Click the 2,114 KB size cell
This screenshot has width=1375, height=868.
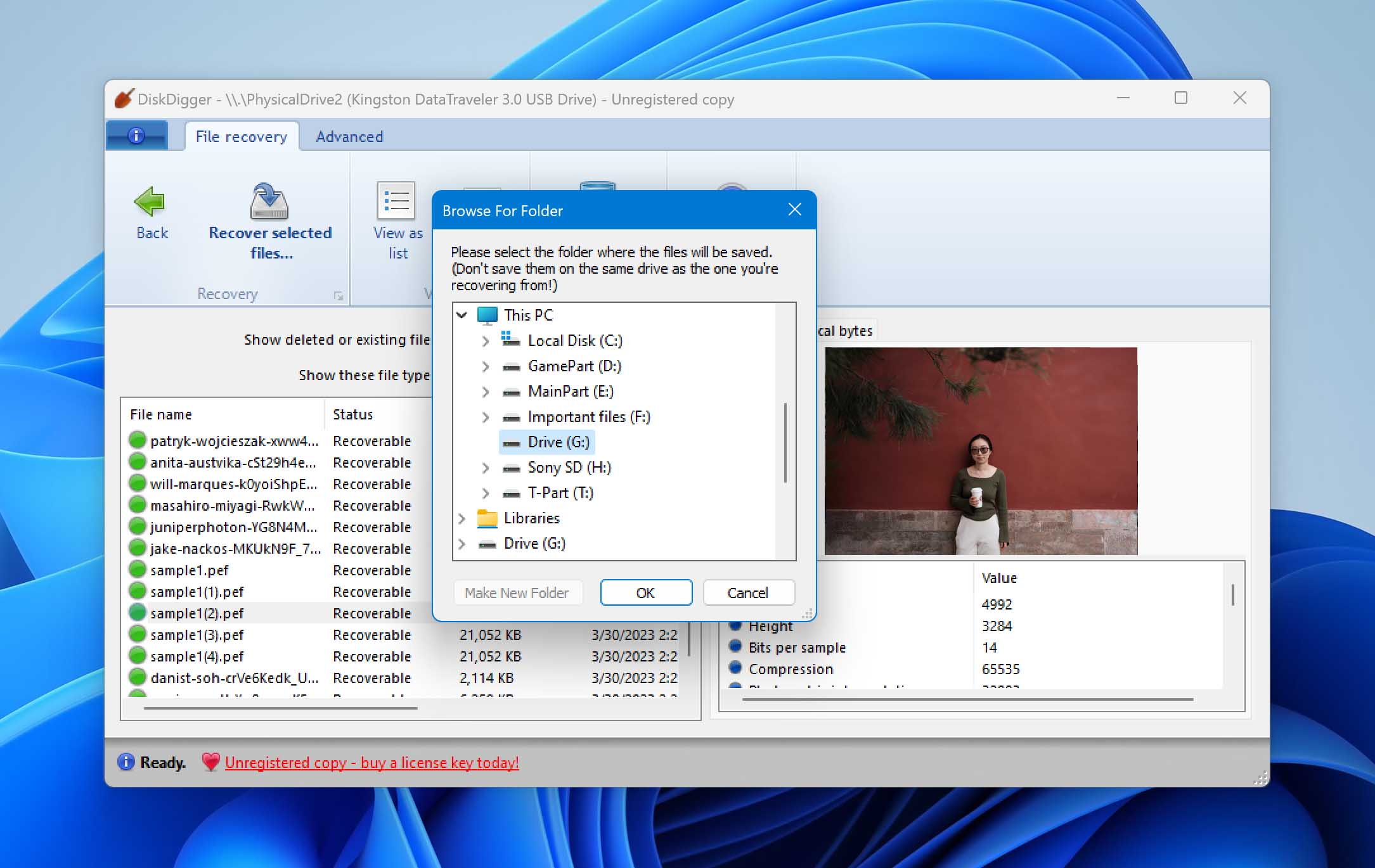click(486, 678)
